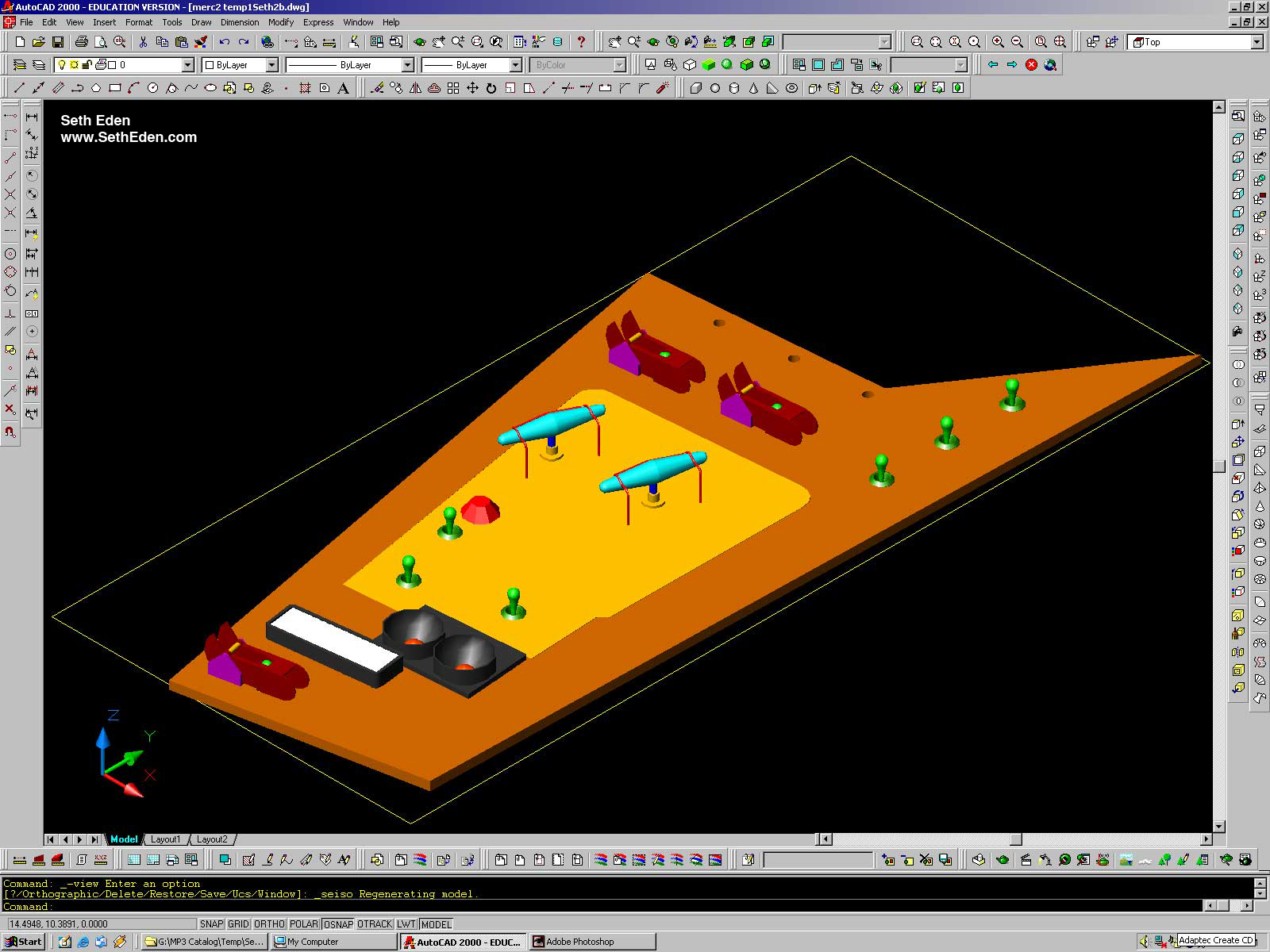Switch to Adobe Photoshop in taskbar
Screen dimensions: 1270x952
pos(592,942)
